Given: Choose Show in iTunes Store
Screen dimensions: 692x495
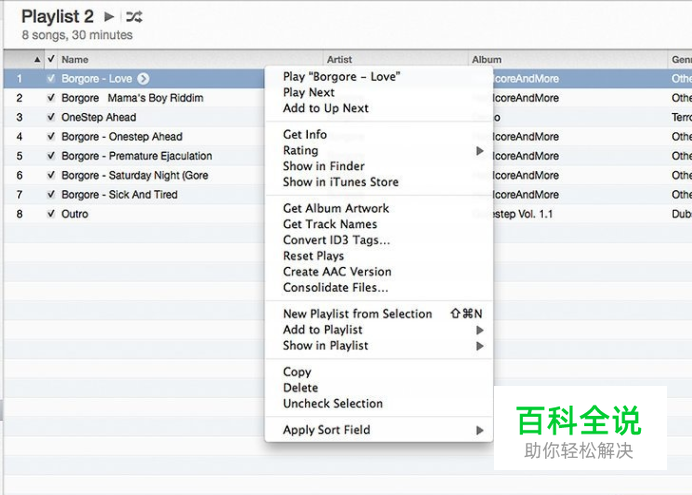Looking at the screenshot, I should click(379, 182).
